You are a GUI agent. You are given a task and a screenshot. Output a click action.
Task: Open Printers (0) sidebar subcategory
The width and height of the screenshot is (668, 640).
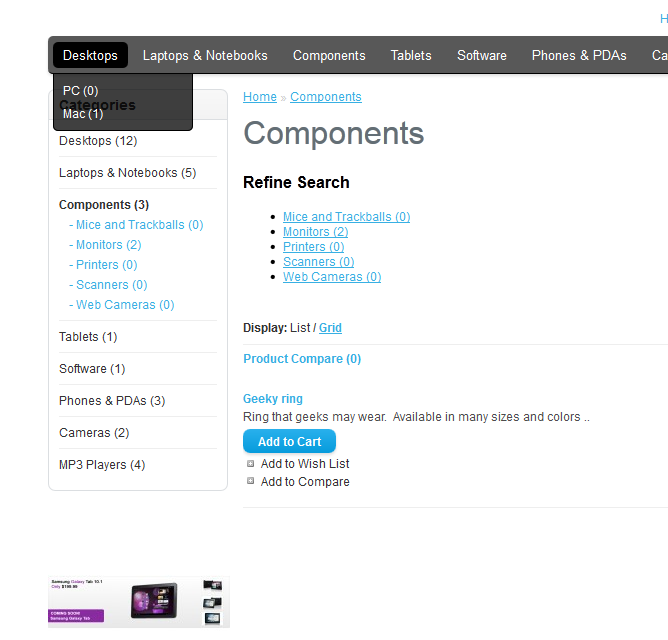tap(106, 265)
